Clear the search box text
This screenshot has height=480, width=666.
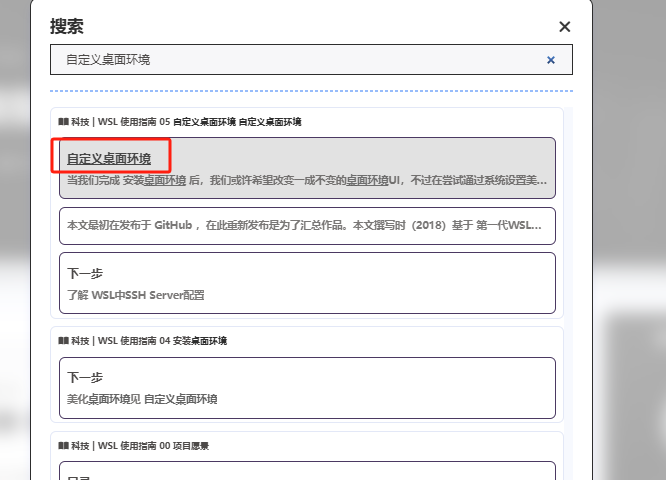(550, 60)
